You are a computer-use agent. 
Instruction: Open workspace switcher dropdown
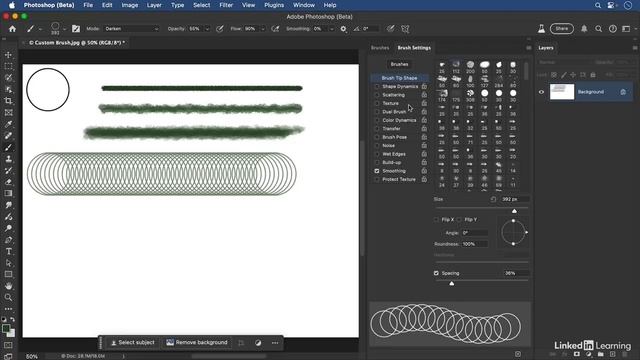[628, 29]
